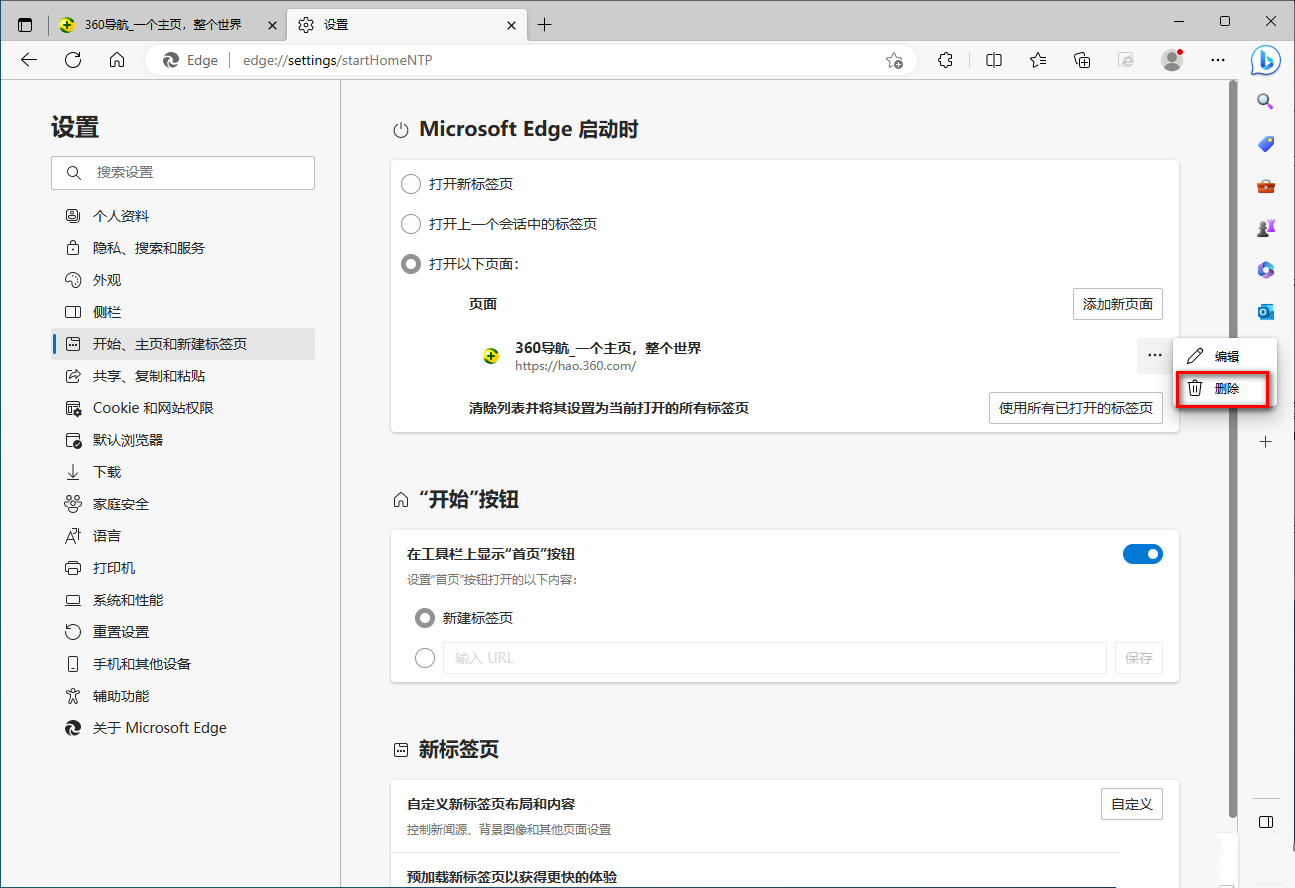Open 个人资料 settings section

pos(183,216)
